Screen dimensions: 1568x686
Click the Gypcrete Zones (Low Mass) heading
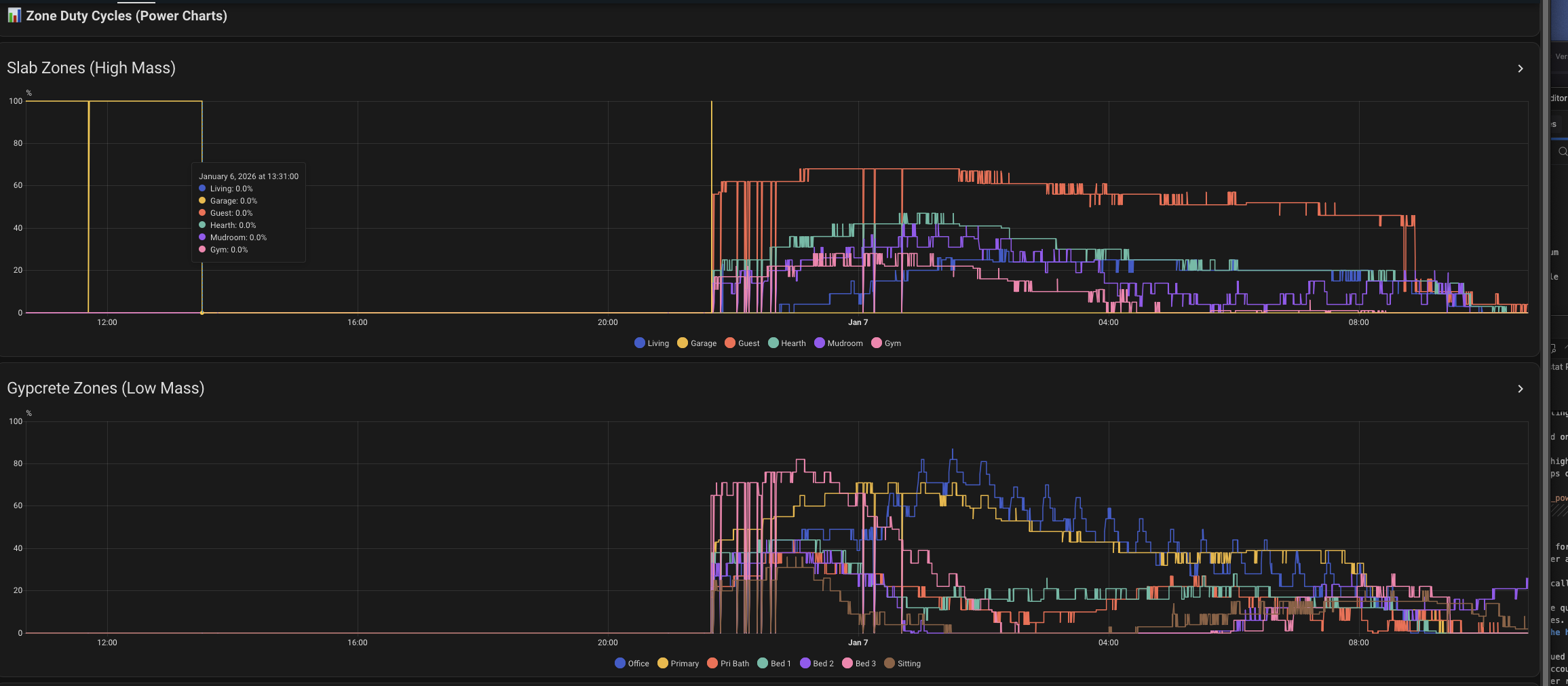(x=106, y=388)
